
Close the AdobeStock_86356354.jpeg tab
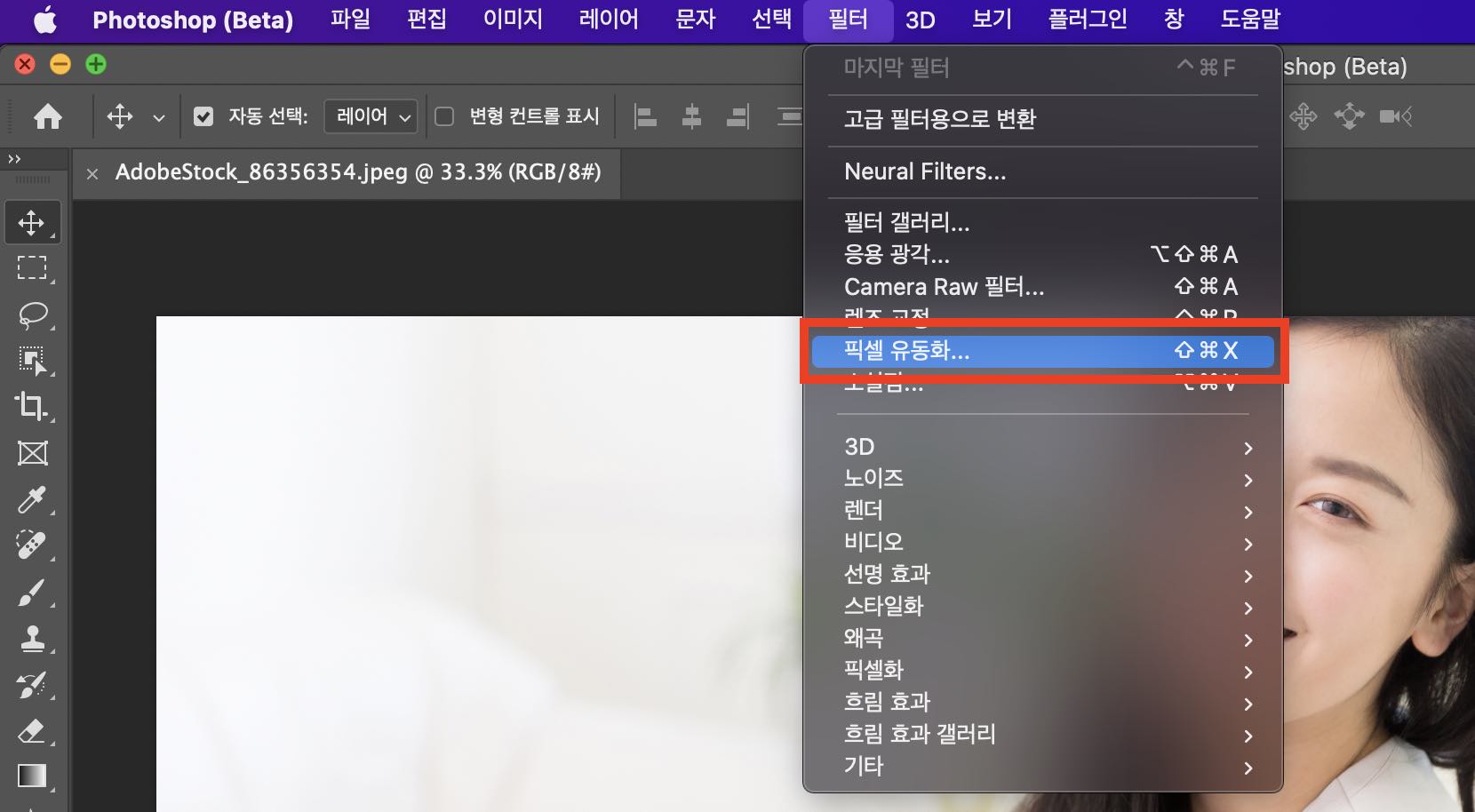pos(92,174)
